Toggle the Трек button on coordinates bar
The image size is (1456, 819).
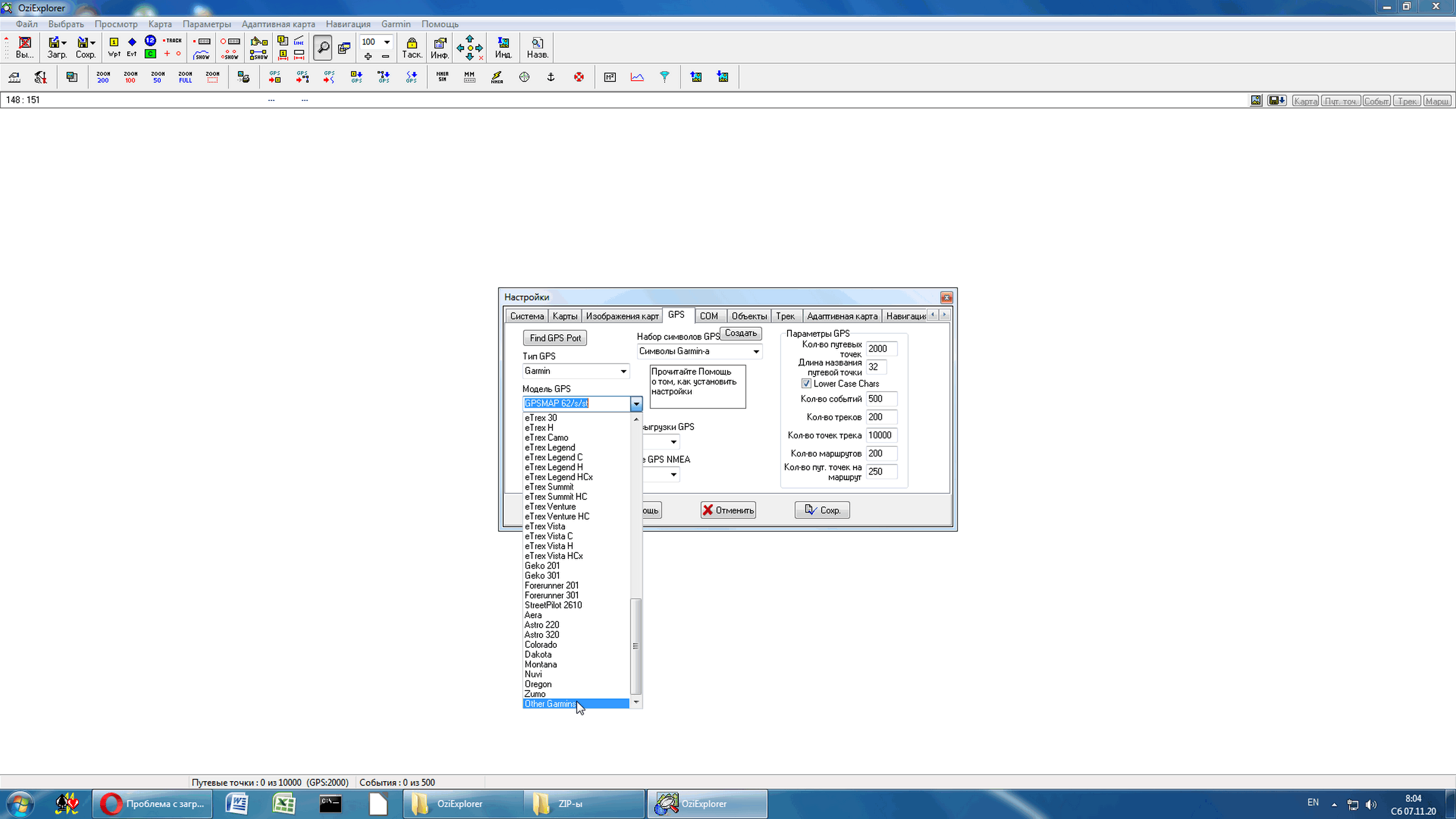[x=1407, y=101]
